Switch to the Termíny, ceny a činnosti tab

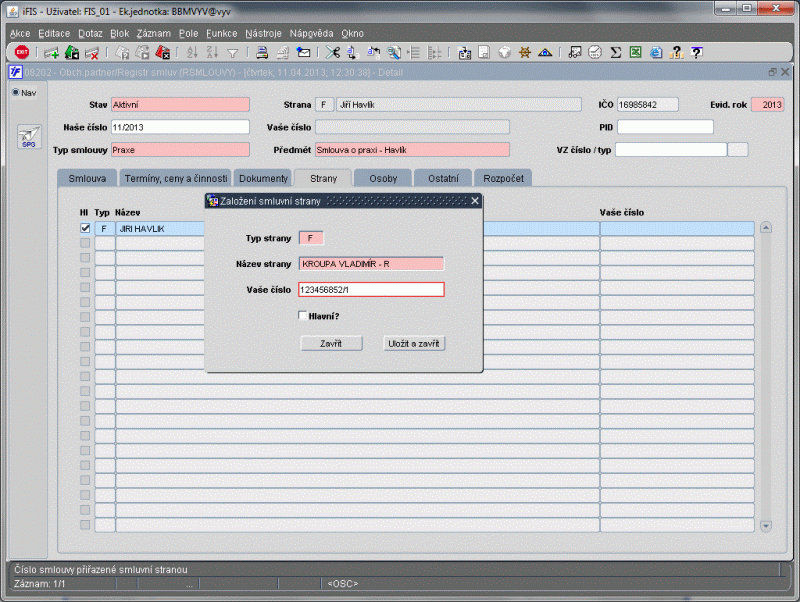click(x=176, y=178)
